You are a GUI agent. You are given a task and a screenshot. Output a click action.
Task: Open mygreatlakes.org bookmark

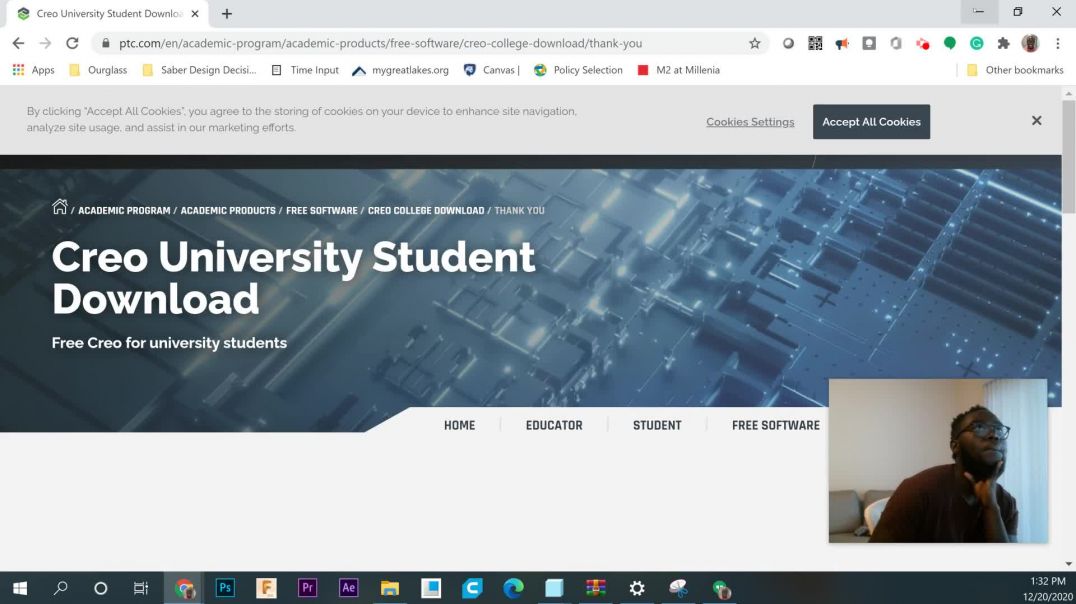401,70
